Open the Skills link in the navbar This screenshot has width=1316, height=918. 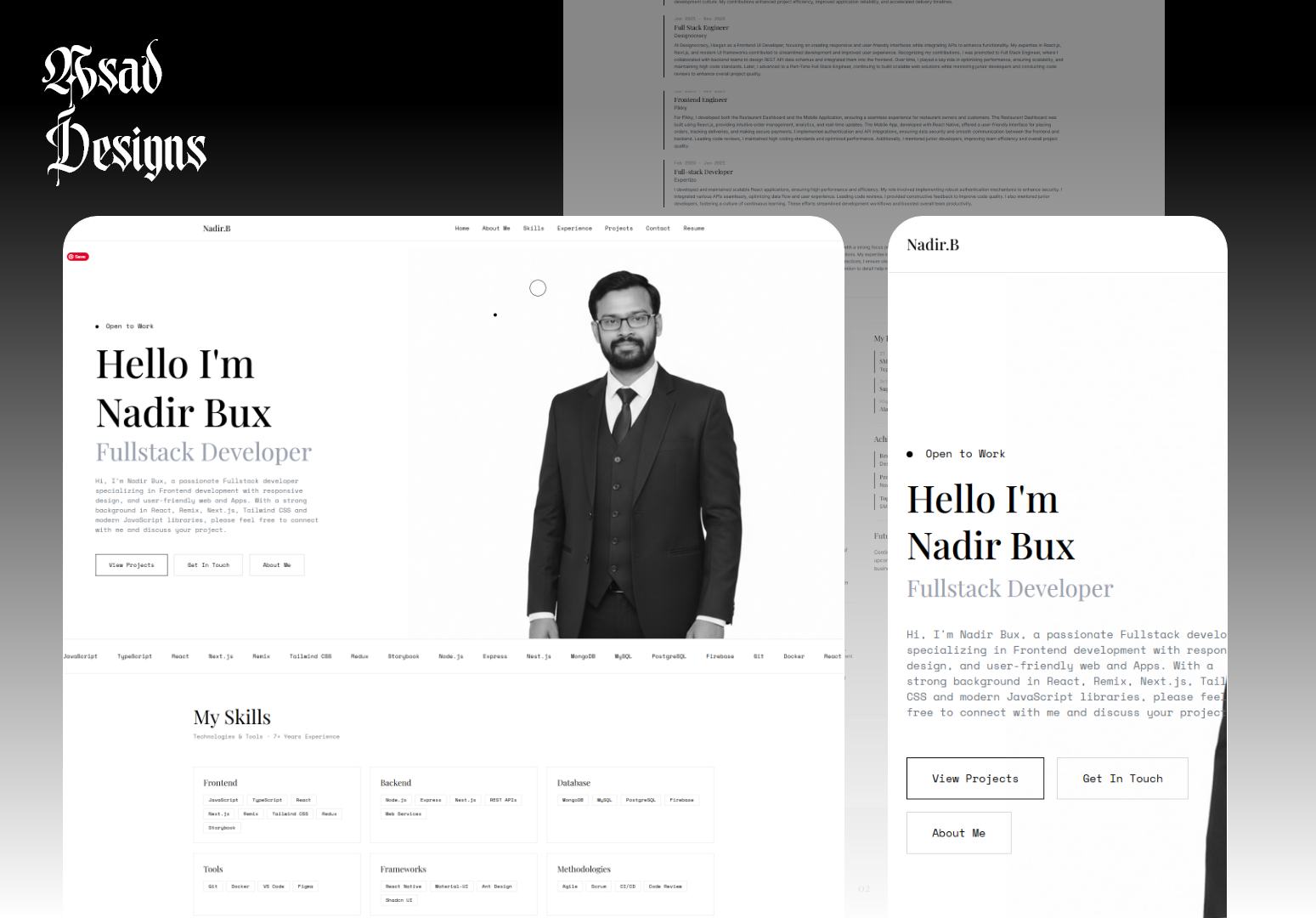pos(534,228)
